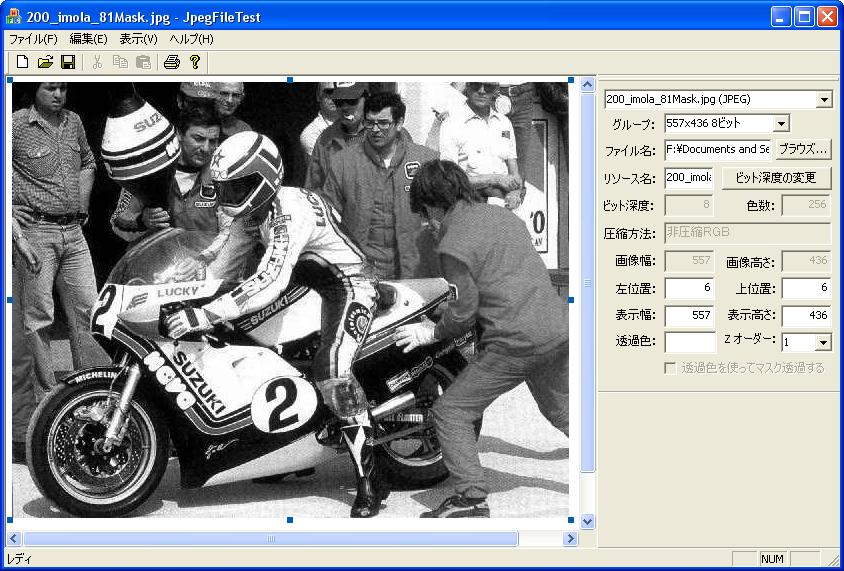Click the 表示高さ input field
Viewport: 844px width, 571px height.
coord(806,316)
